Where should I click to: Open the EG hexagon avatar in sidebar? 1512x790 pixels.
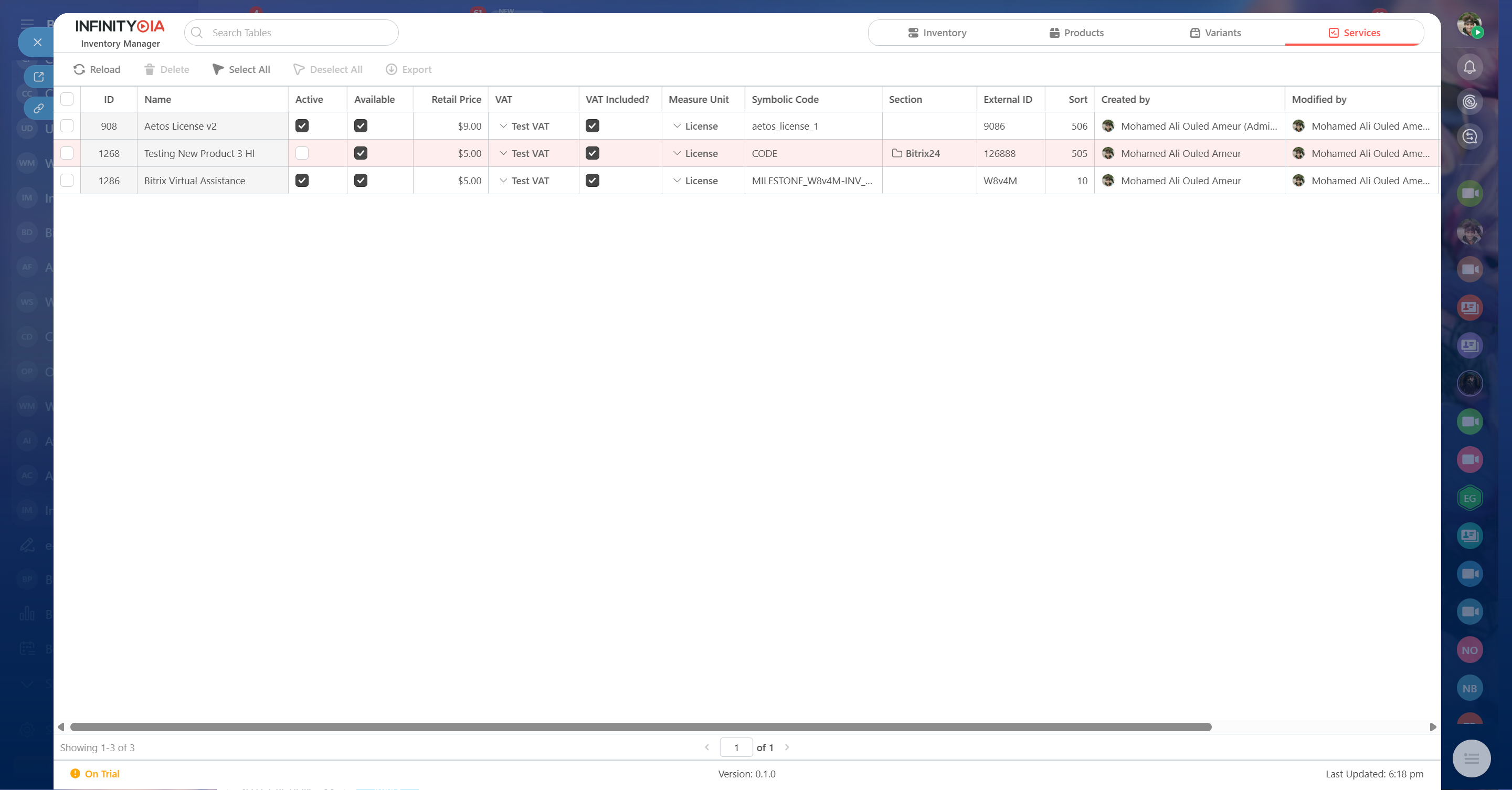pos(1469,498)
